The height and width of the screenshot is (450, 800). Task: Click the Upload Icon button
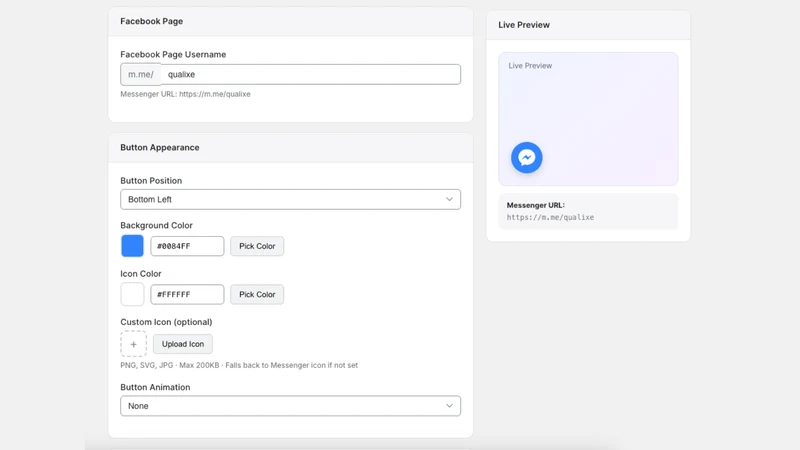click(183, 344)
